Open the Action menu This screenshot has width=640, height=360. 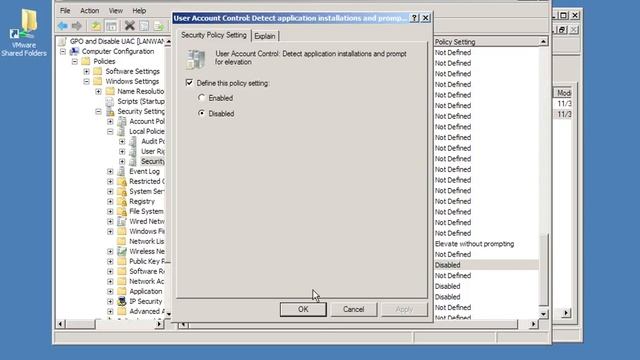89,11
